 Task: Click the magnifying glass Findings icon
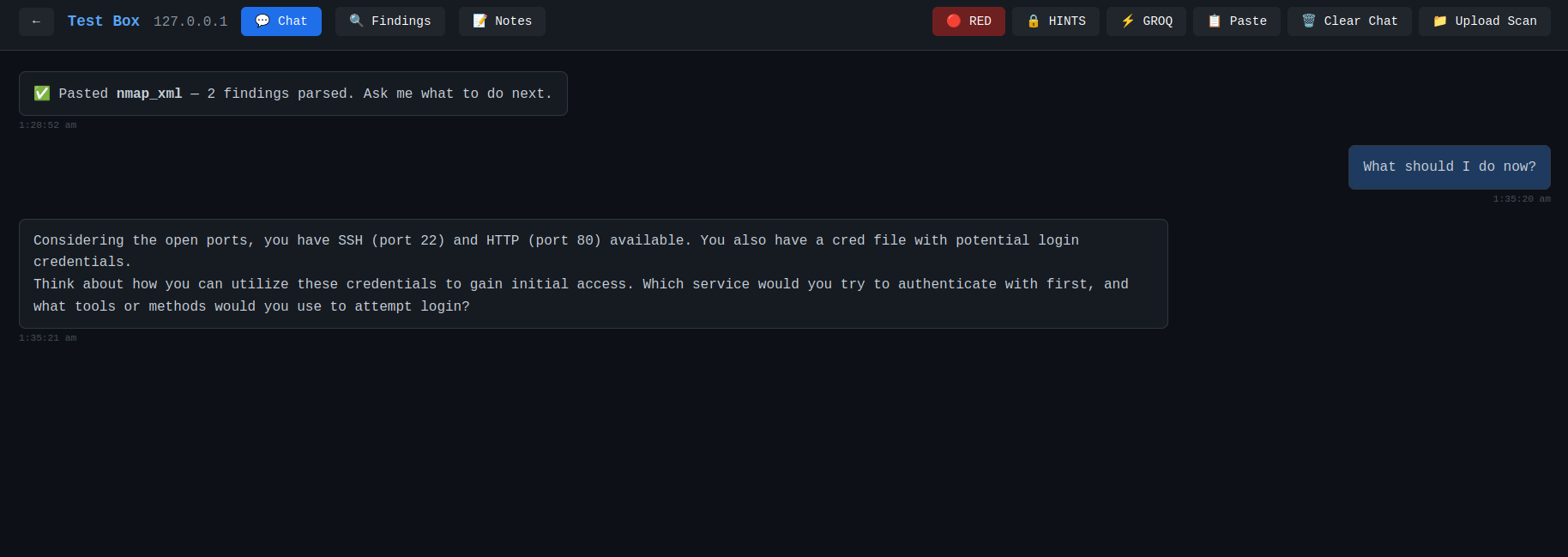[x=356, y=21]
